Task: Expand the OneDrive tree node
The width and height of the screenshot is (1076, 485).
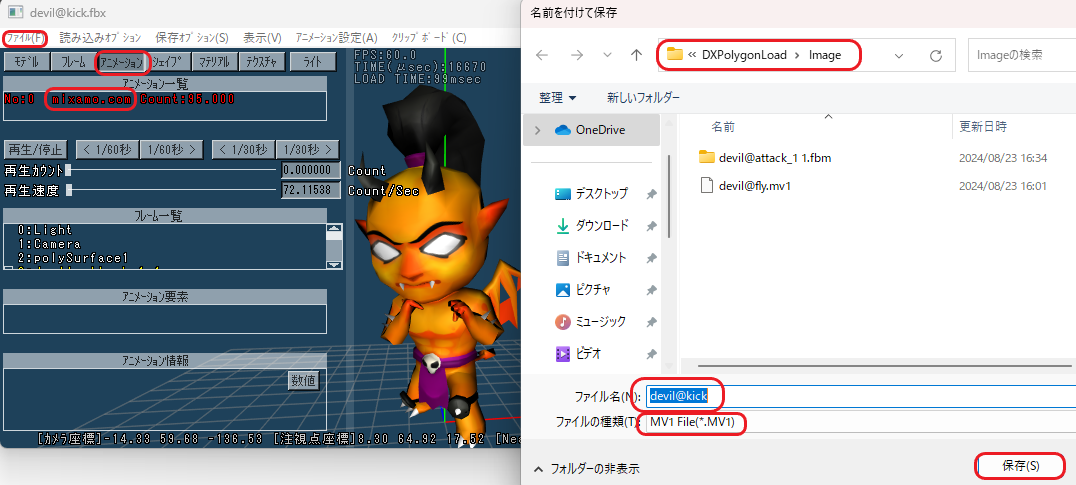Action: coord(537,130)
